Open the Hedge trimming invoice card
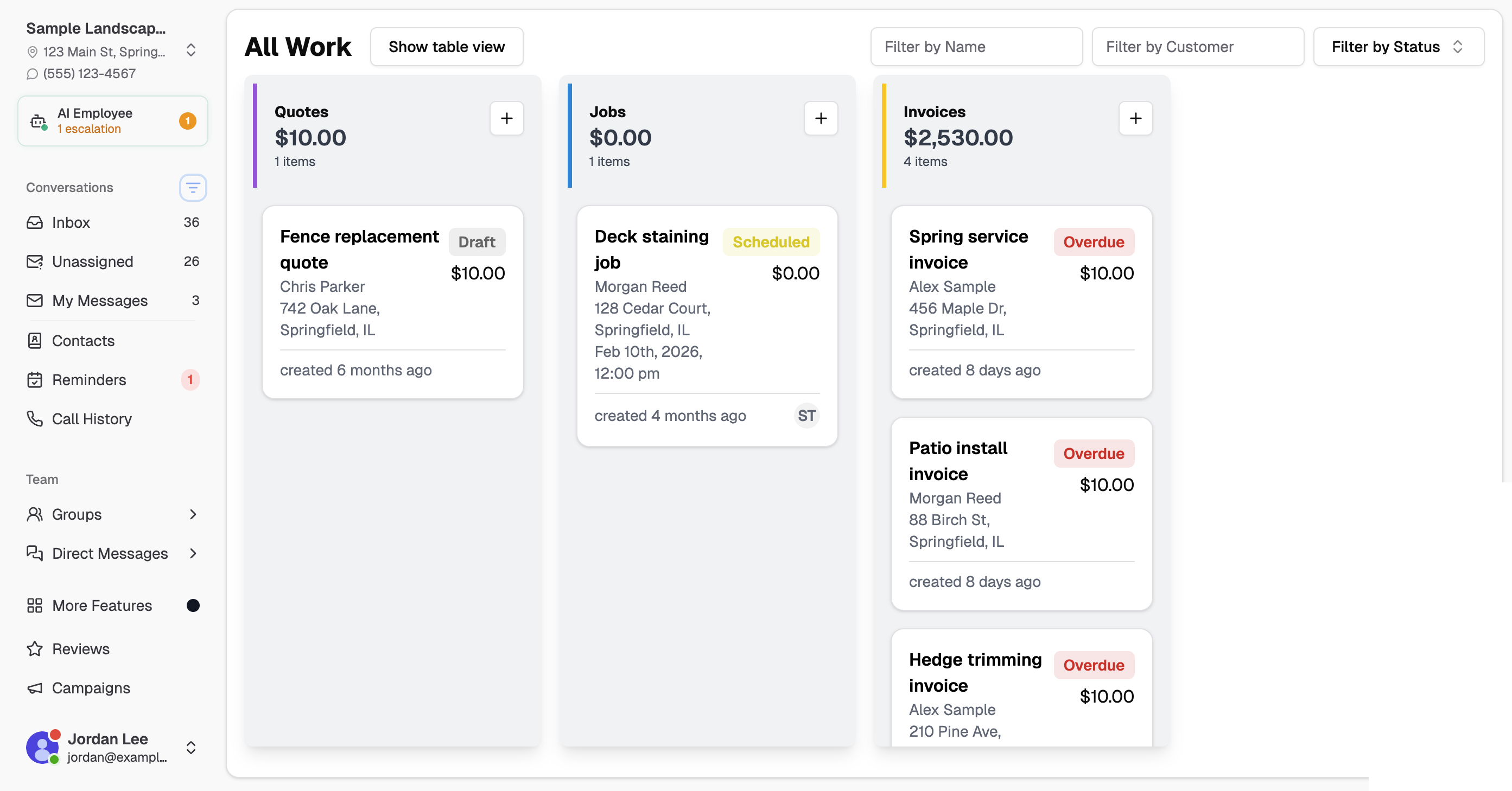The height and width of the screenshot is (791, 1512). [x=1022, y=688]
